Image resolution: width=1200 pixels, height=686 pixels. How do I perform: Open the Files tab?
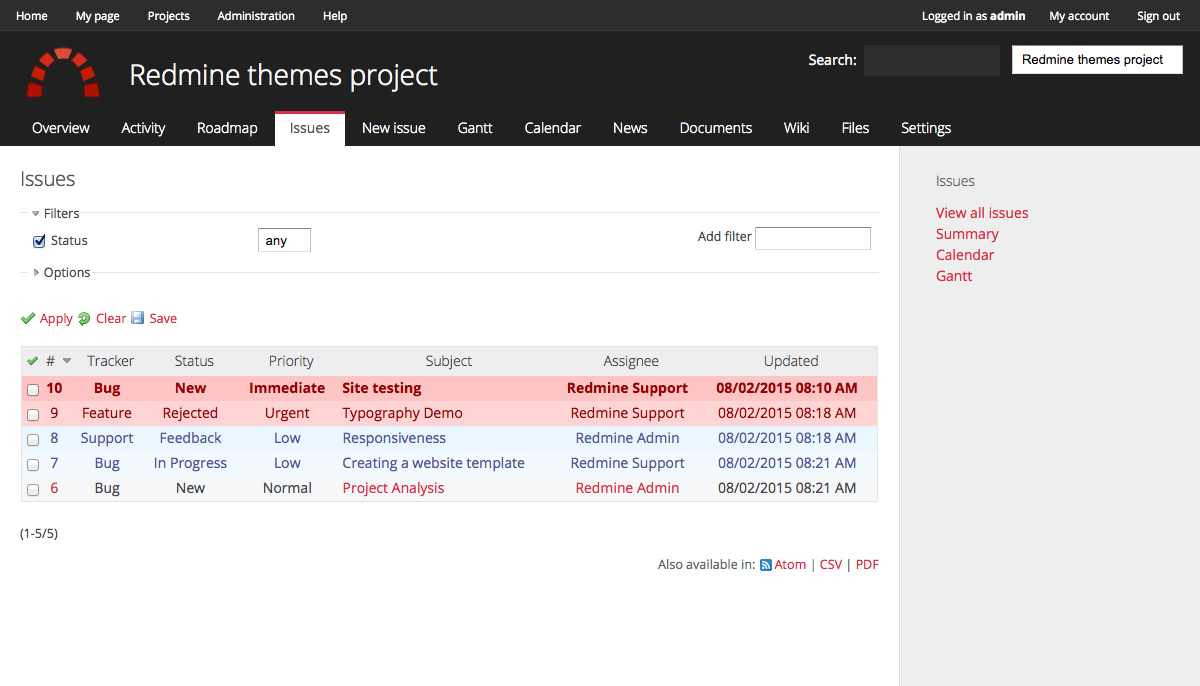(855, 128)
